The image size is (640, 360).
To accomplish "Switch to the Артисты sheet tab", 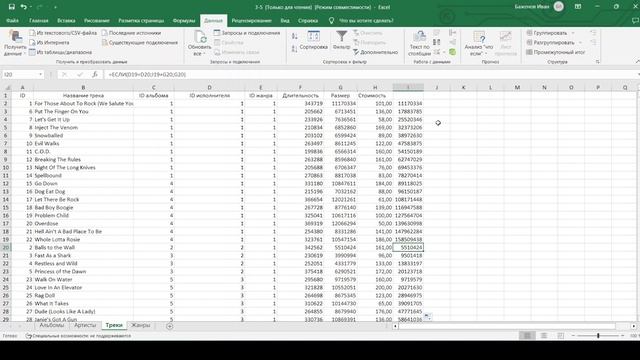I will point(85,325).
